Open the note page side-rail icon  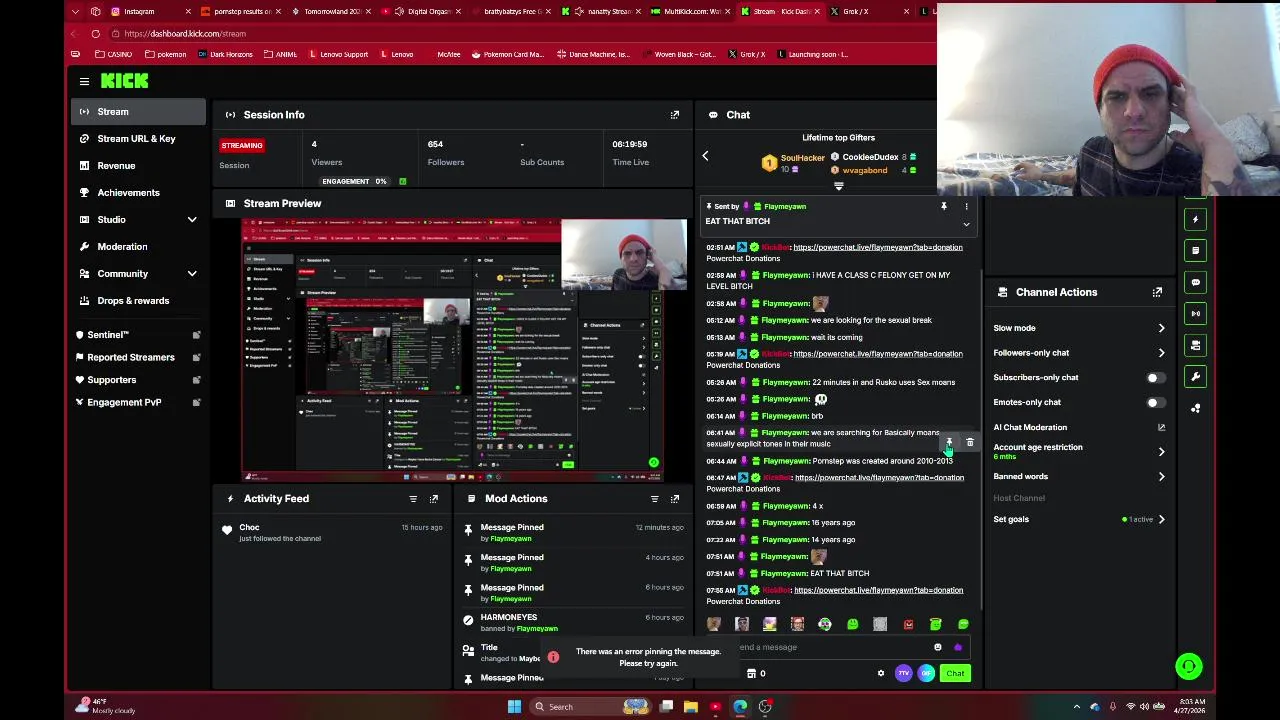pos(1195,250)
